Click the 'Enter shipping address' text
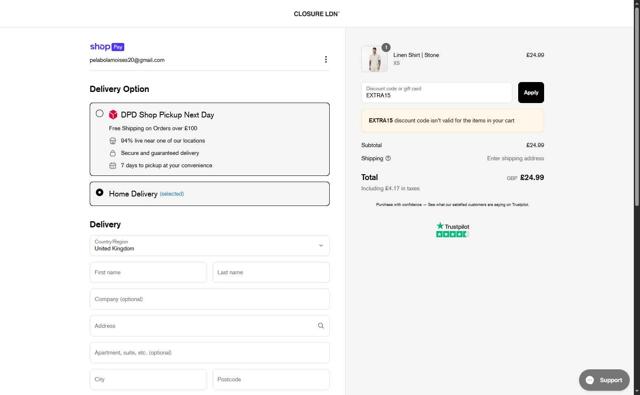The width and height of the screenshot is (640, 395). tap(515, 158)
